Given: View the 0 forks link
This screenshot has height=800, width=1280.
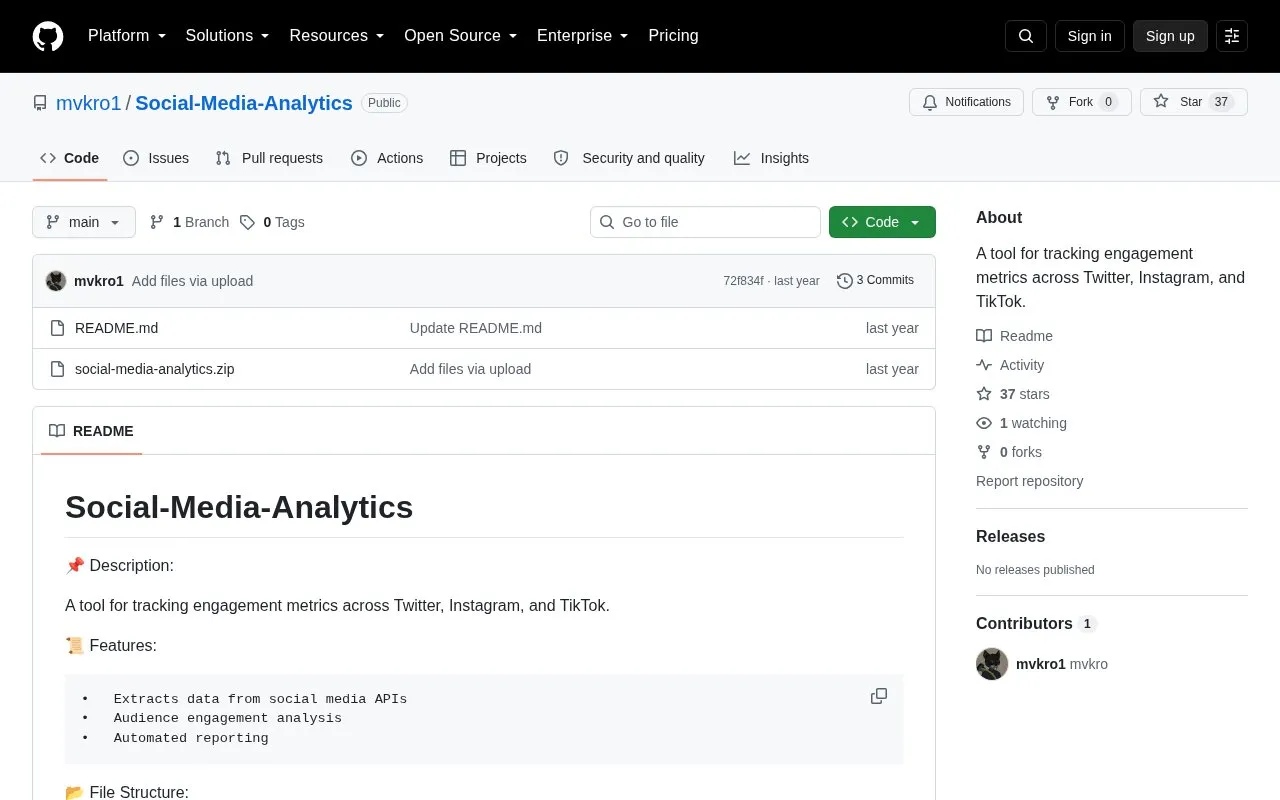Looking at the screenshot, I should [x=1009, y=452].
